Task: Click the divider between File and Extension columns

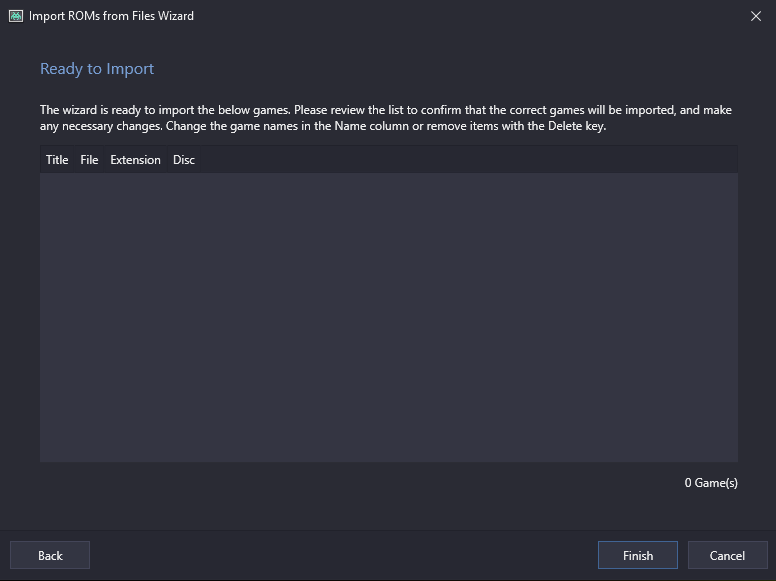Action: (104, 160)
